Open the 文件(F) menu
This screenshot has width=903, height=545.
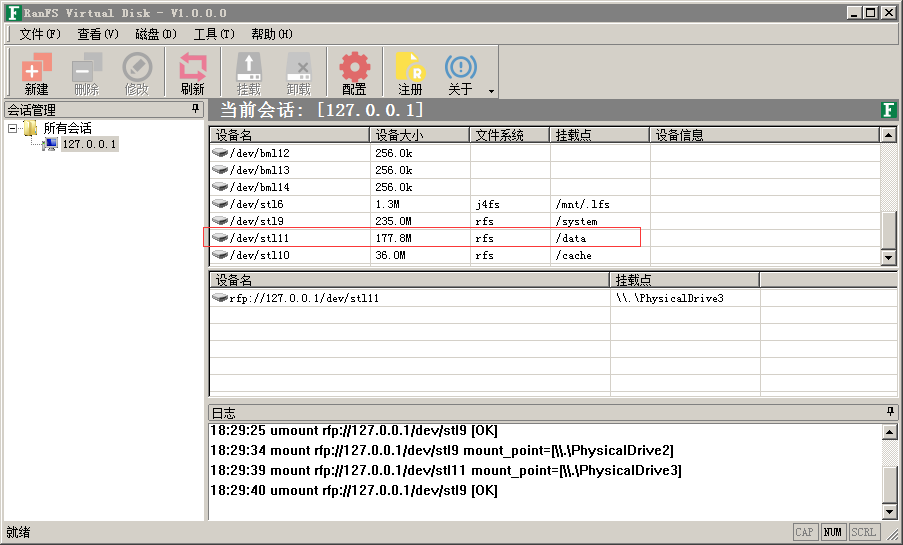pos(40,34)
